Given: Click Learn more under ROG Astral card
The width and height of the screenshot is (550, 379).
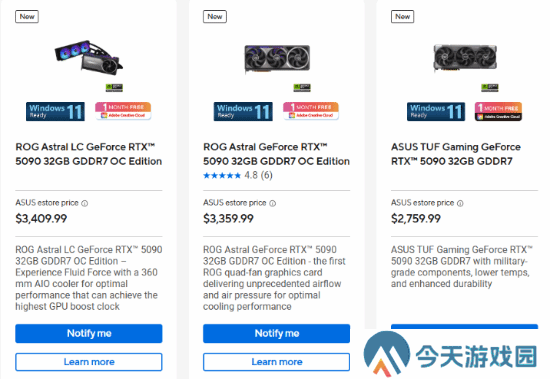Looking at the screenshot, I should pyautogui.click(x=276, y=362).
